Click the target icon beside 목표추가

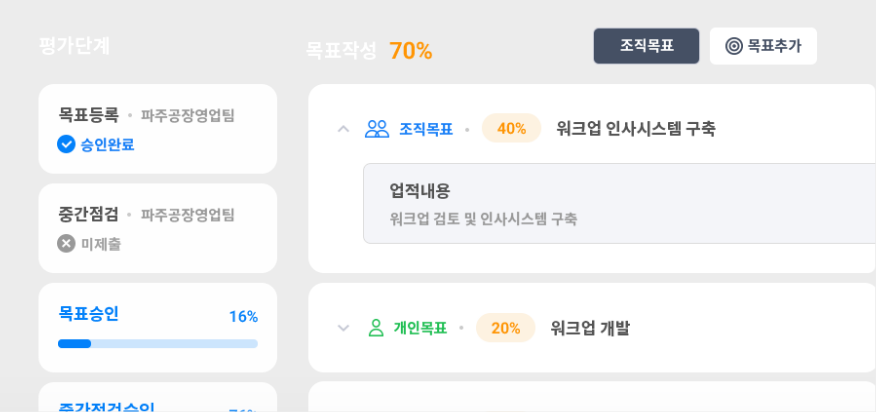(x=734, y=46)
